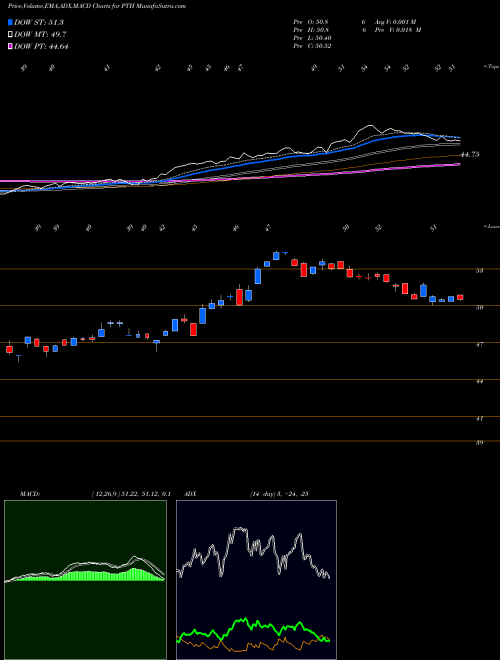Click the 'ADX' panel heading
Screen dimensions: 500x660
coord(191,494)
